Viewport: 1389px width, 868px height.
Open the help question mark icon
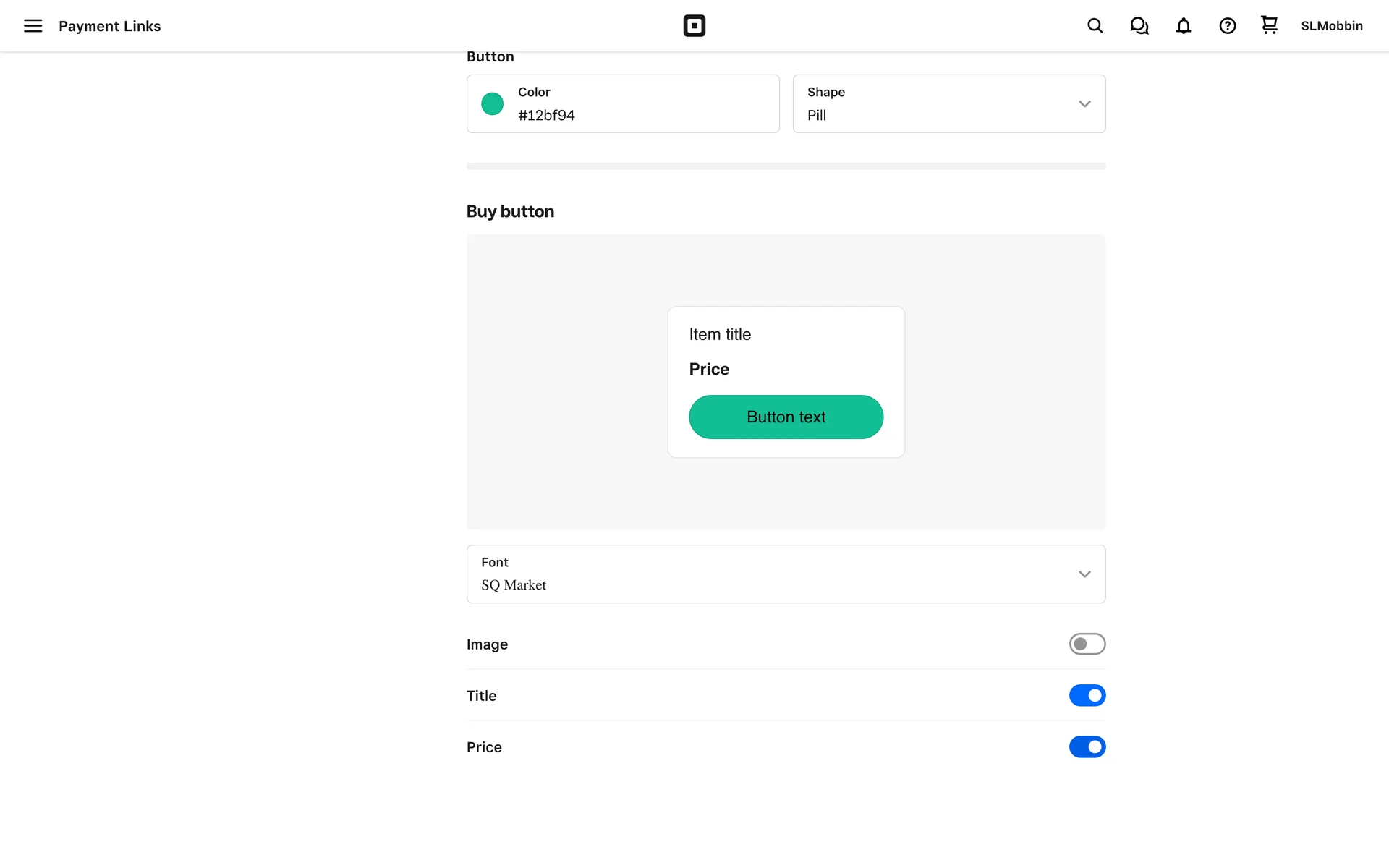click(x=1227, y=26)
